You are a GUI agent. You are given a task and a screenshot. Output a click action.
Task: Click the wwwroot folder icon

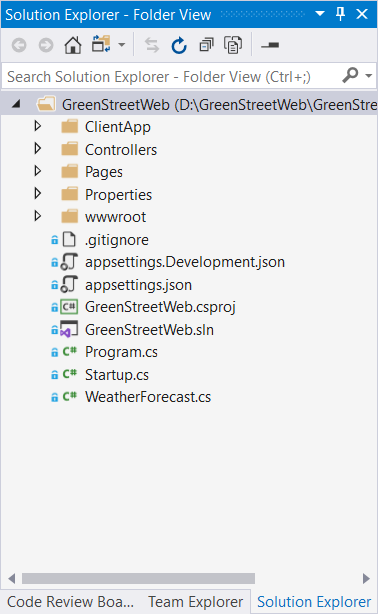click(x=70, y=217)
